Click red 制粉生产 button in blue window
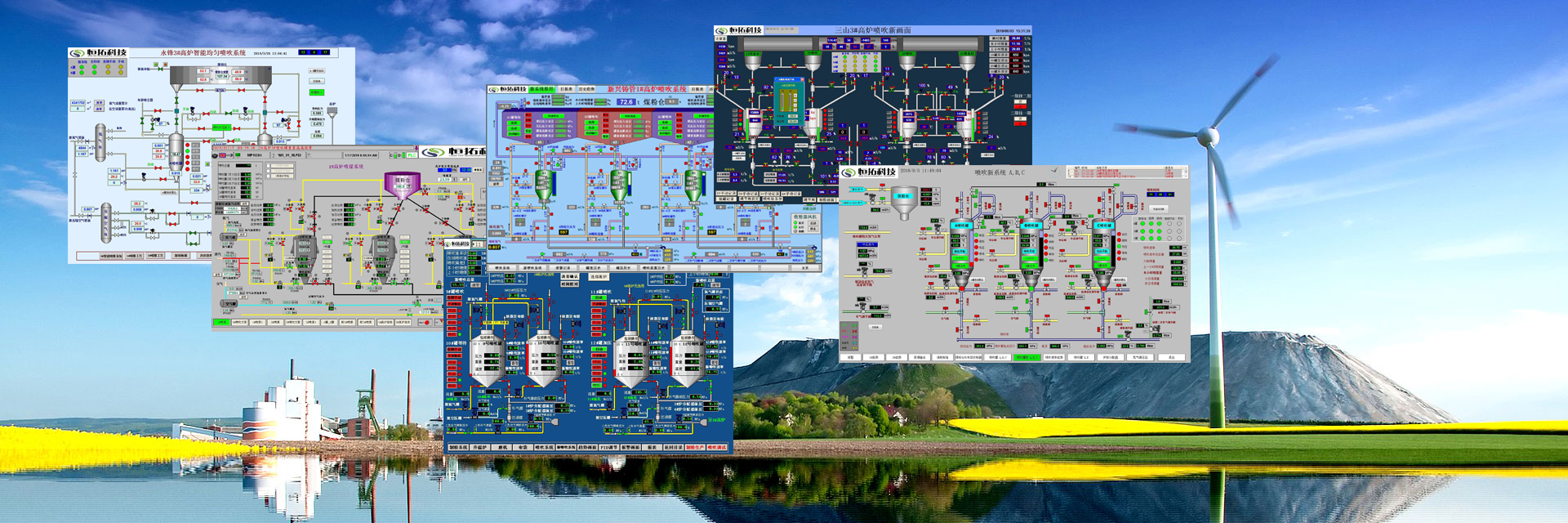Image resolution: width=1568 pixels, height=523 pixels. click(x=695, y=448)
